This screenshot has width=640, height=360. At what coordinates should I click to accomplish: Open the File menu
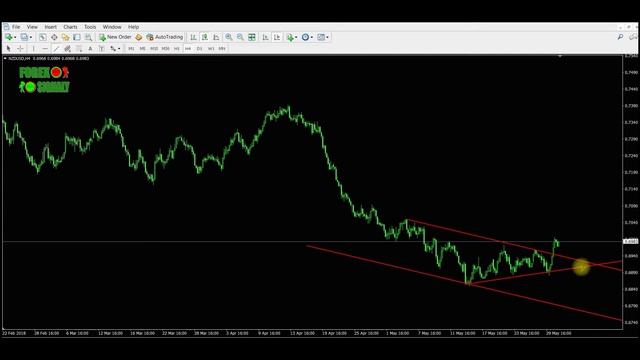16,27
